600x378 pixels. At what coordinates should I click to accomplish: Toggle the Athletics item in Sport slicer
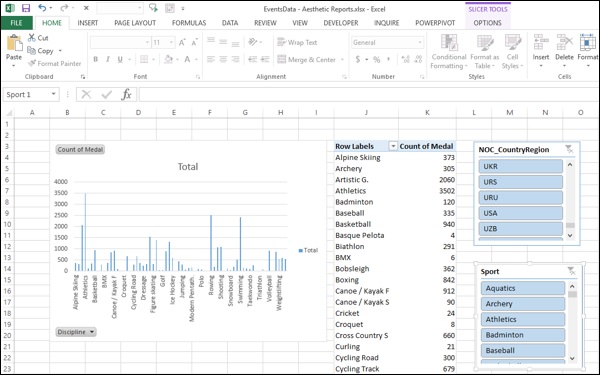(x=523, y=319)
